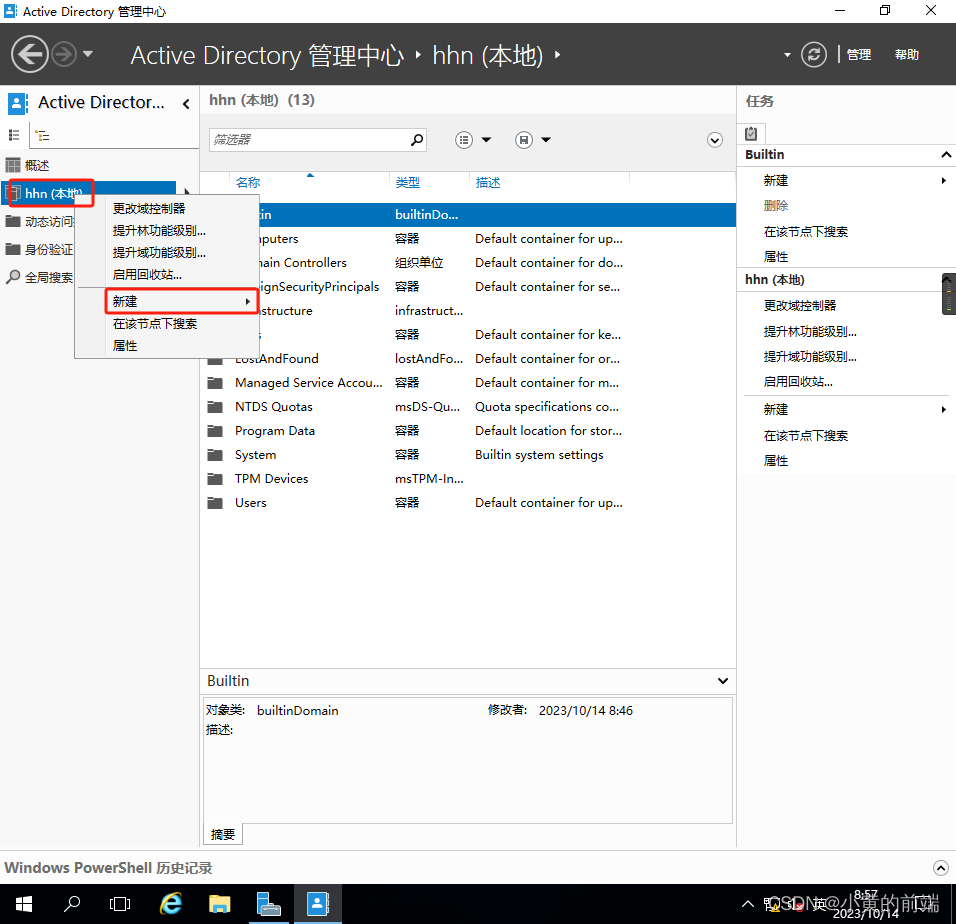Open taskbar search
This screenshot has width=956, height=924.
click(72, 904)
